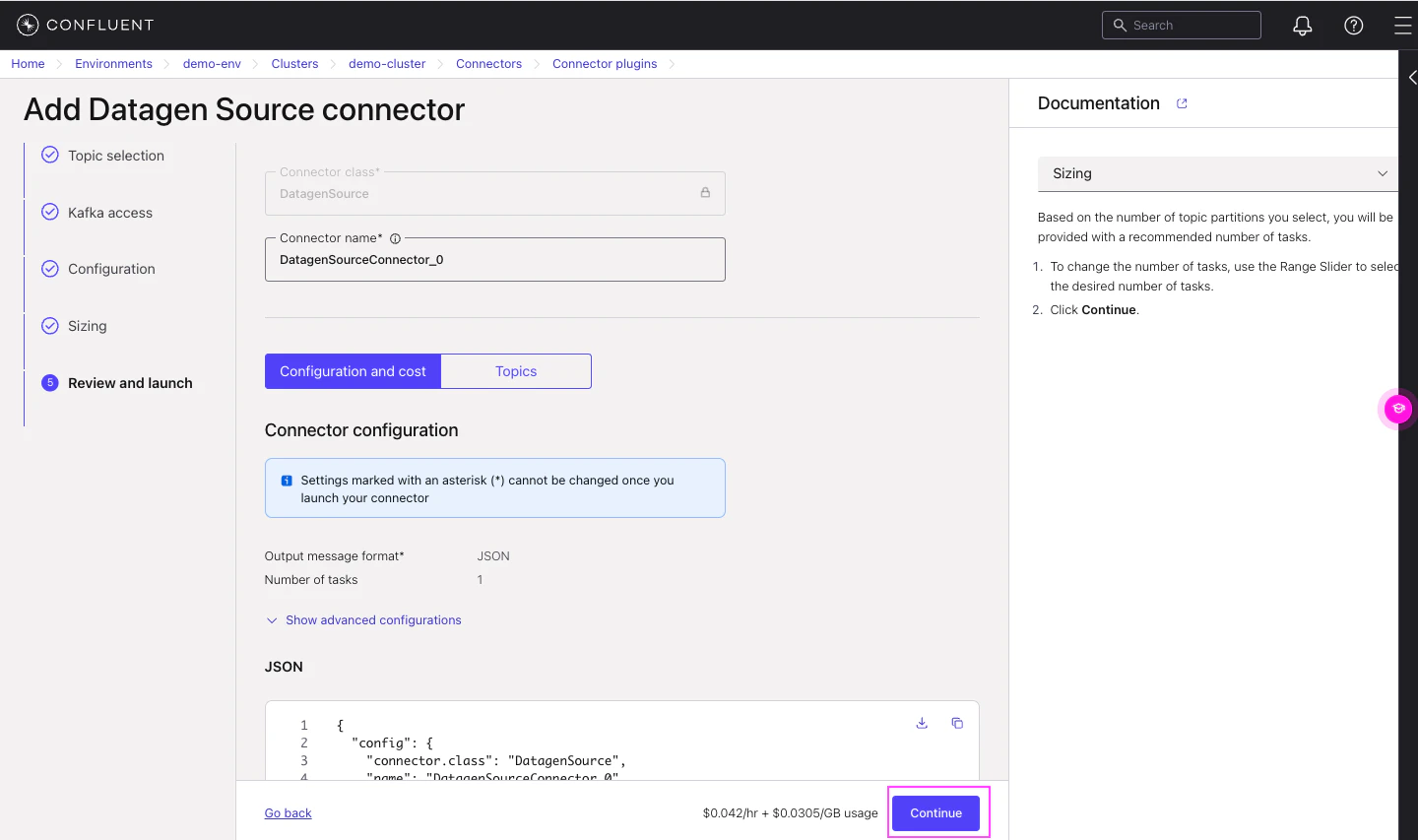Open the Sizing documentation dropdown
The image size is (1418, 840).
click(x=1219, y=173)
